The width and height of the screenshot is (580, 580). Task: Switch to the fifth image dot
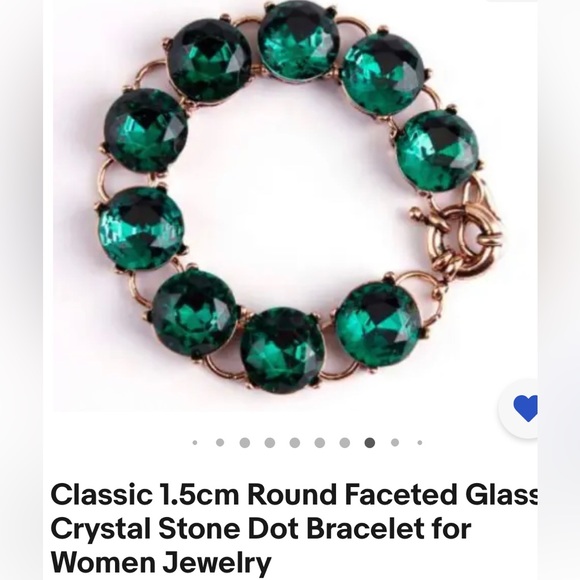pyautogui.click(x=295, y=443)
